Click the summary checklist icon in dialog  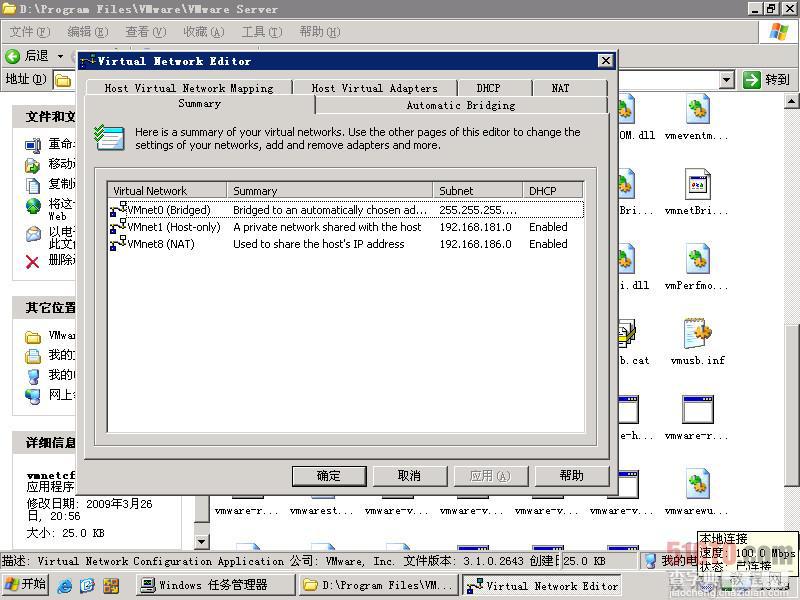(x=109, y=137)
